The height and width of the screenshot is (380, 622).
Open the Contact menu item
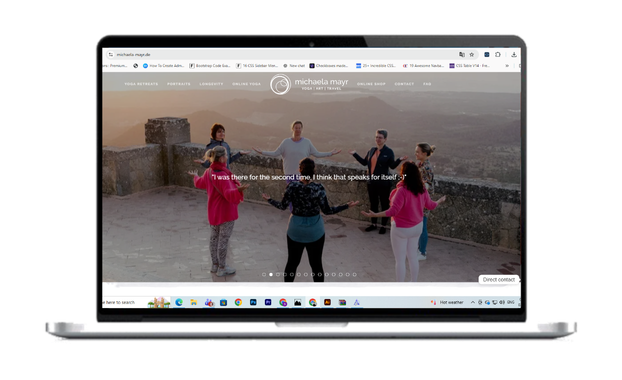click(404, 84)
